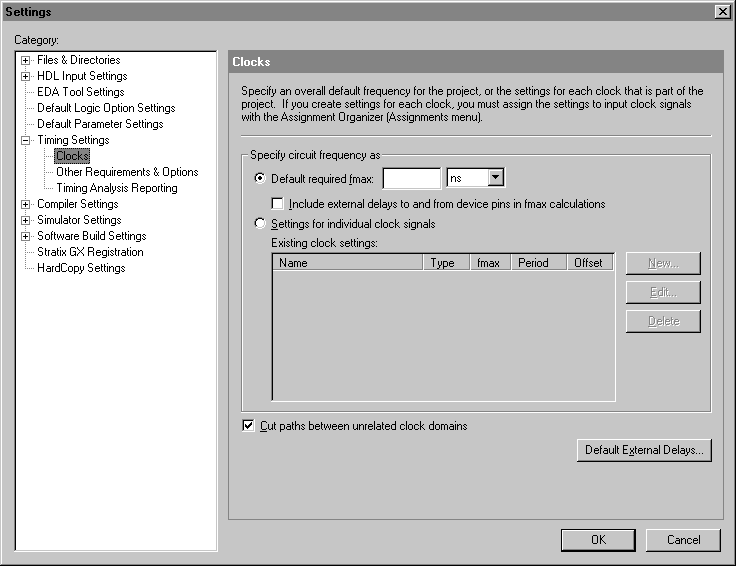736x566 pixels.
Task: Enable Include external delays checkbox
Action: click(x=278, y=204)
